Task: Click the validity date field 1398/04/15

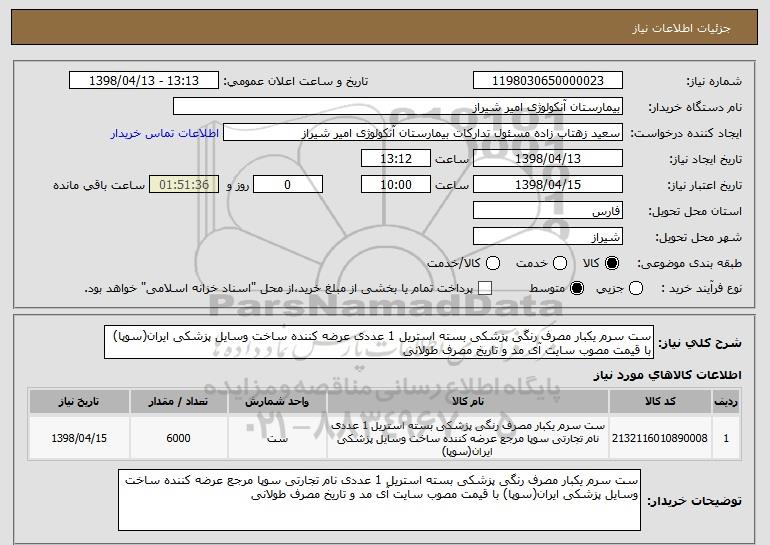Action: point(548,185)
